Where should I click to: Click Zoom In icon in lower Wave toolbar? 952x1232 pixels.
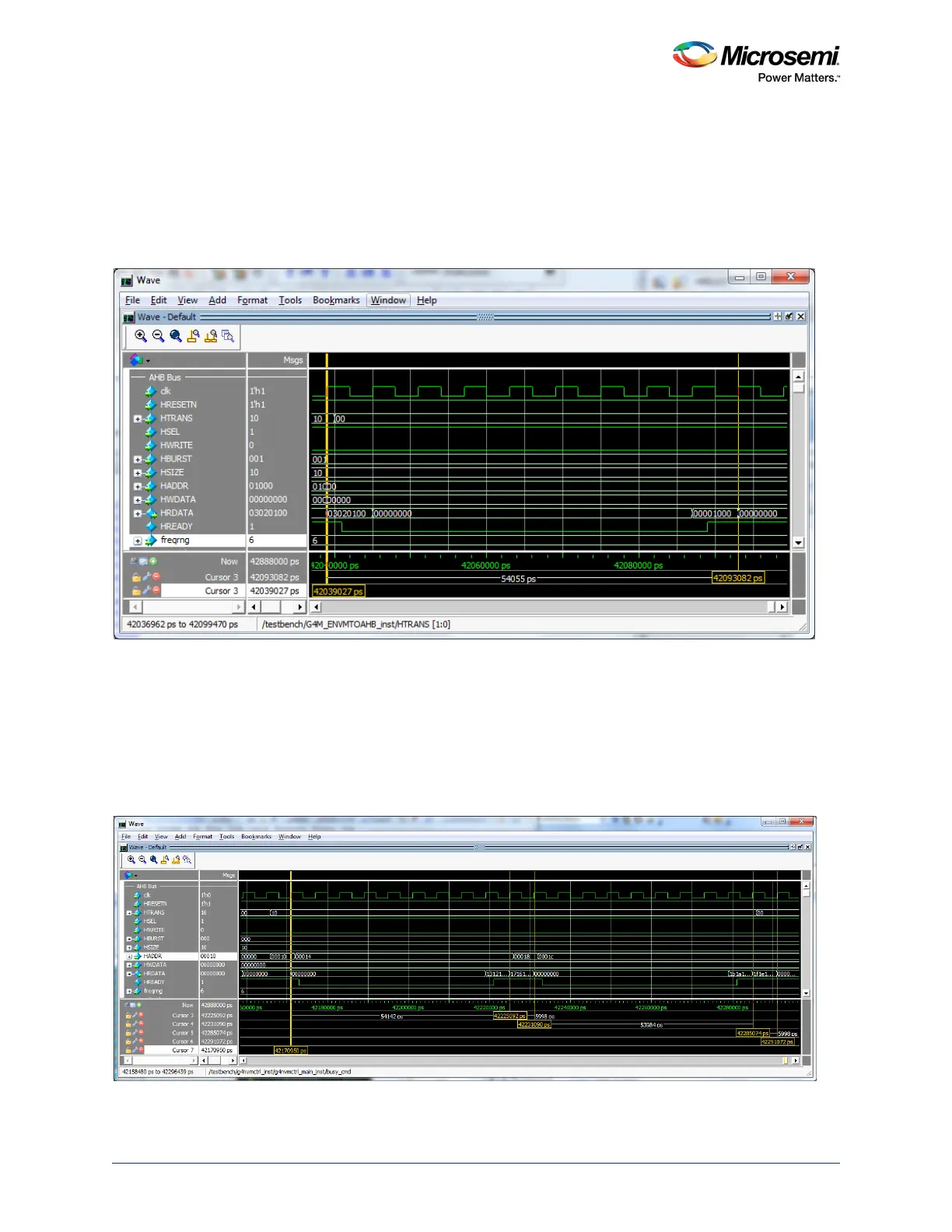coord(131,859)
